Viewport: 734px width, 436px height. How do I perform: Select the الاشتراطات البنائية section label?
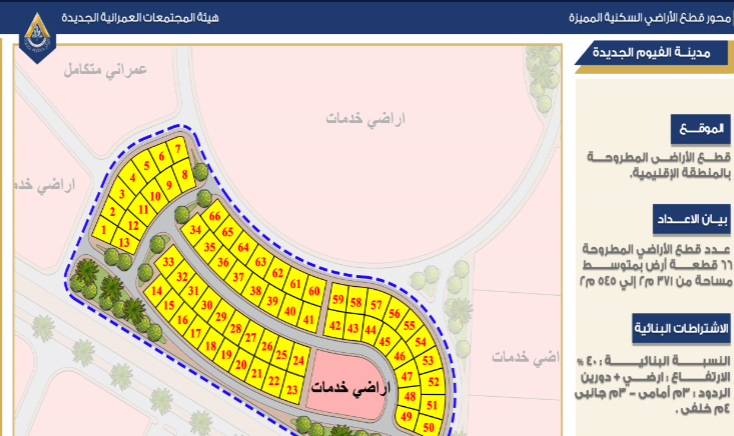pos(683,328)
